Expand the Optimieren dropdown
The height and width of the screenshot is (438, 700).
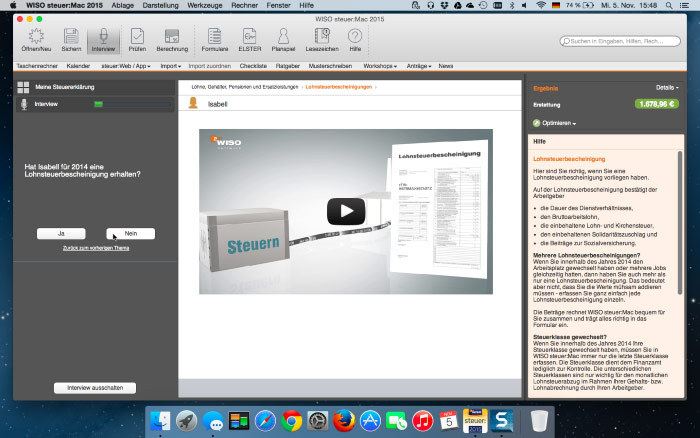(559, 123)
